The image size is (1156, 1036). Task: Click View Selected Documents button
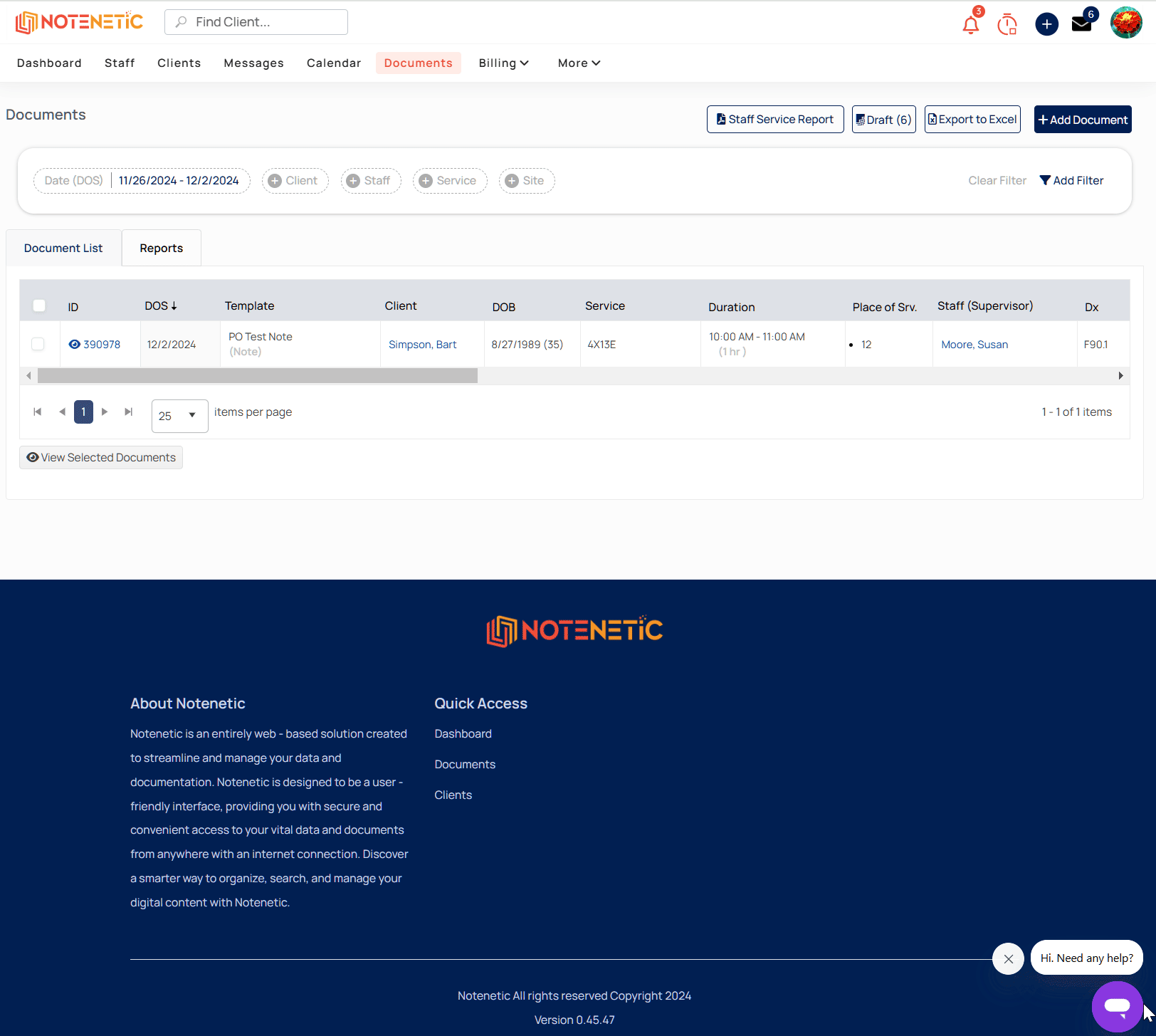click(x=101, y=458)
